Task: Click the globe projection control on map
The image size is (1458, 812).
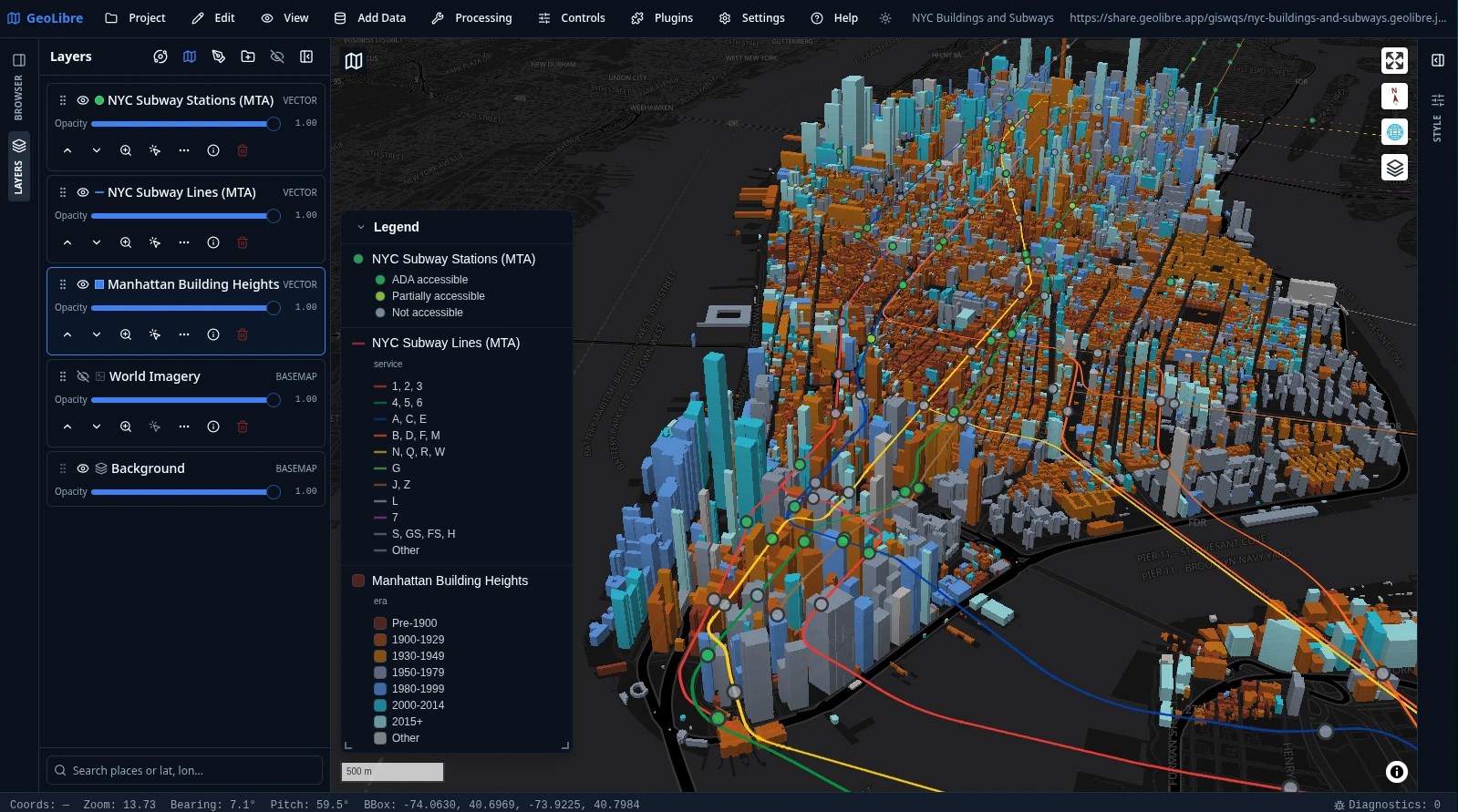Action: point(1394,132)
